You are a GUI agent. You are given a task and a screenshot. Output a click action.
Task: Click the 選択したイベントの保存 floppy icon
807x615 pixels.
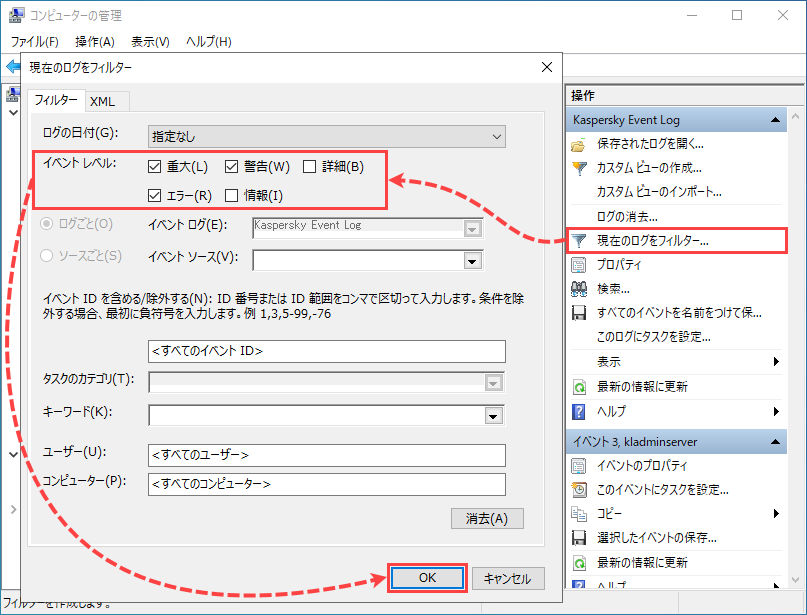579,538
